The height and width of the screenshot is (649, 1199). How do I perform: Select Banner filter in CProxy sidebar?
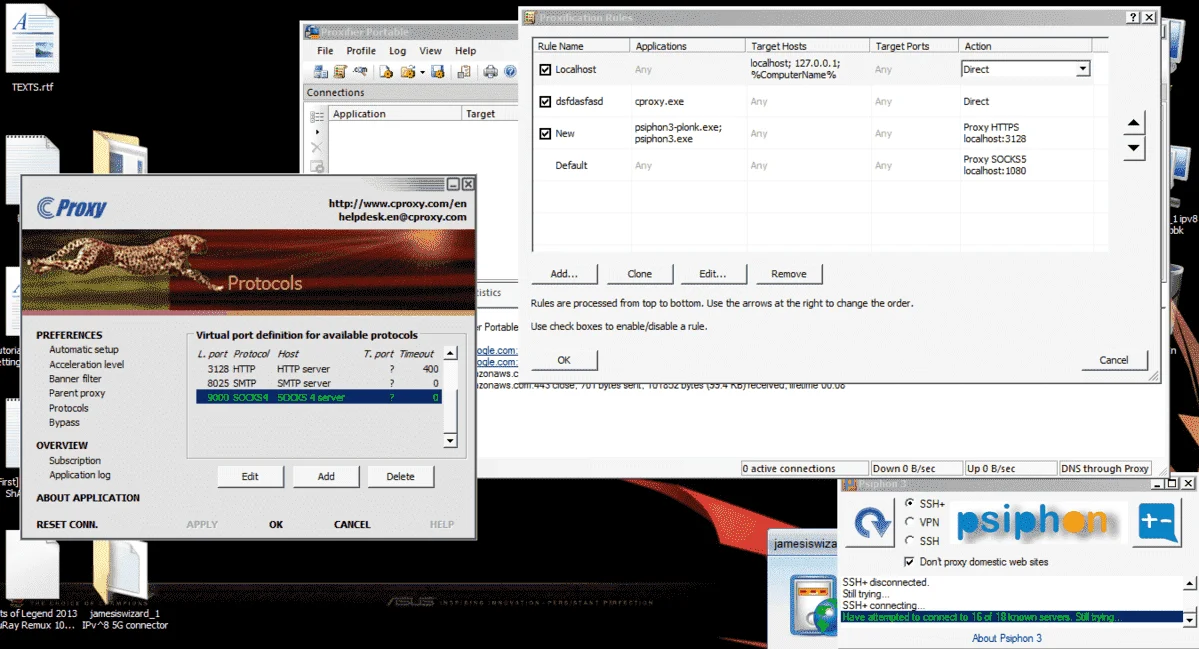point(75,378)
